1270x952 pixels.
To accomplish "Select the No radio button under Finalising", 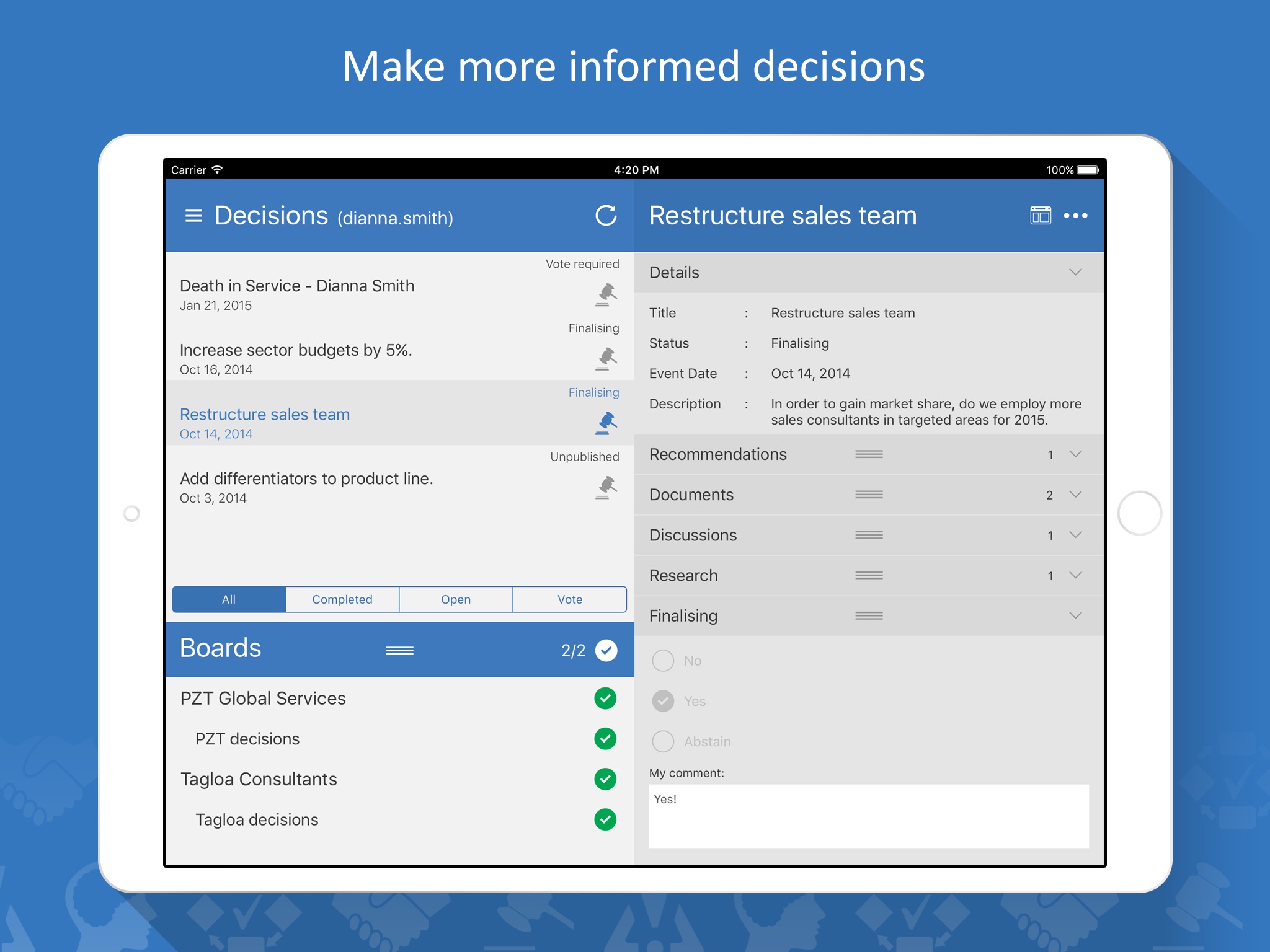I will point(663,660).
